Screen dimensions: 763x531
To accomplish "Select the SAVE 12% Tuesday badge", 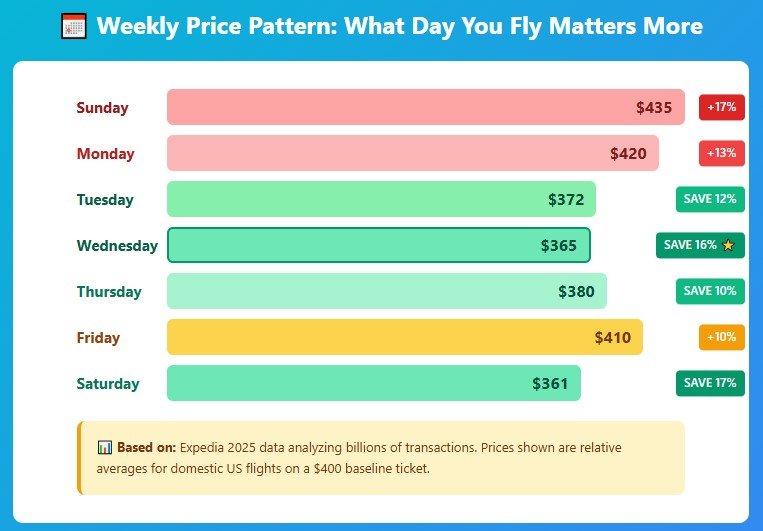I will pyautogui.click(x=710, y=199).
